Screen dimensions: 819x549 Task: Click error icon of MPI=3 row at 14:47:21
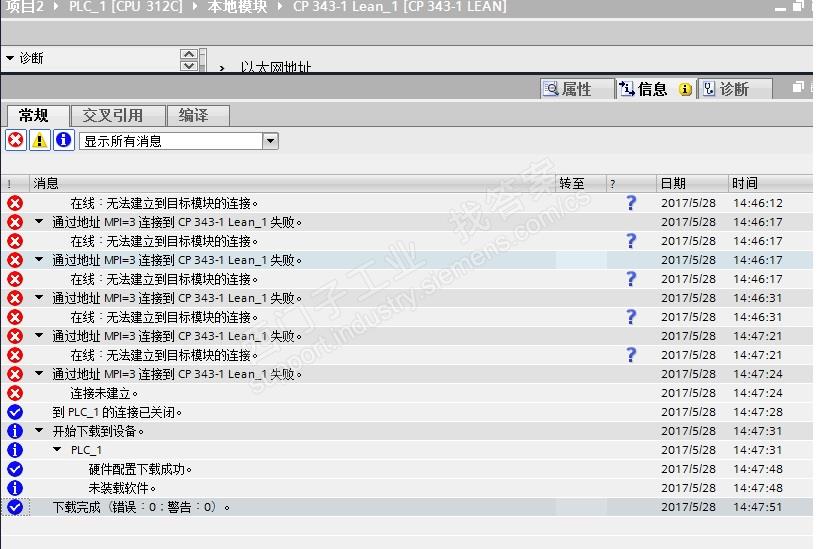15,336
